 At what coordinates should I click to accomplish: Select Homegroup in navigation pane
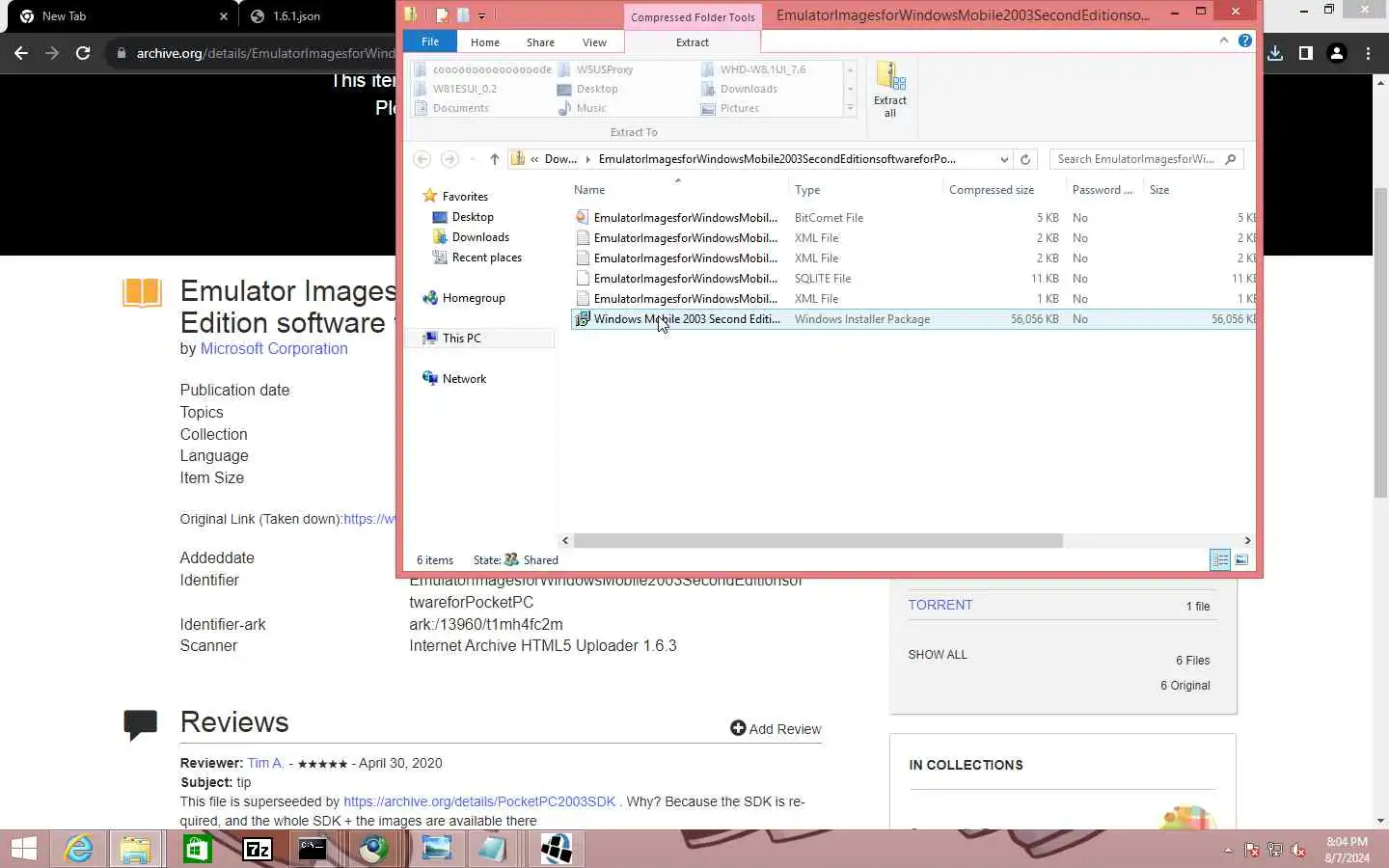474,298
